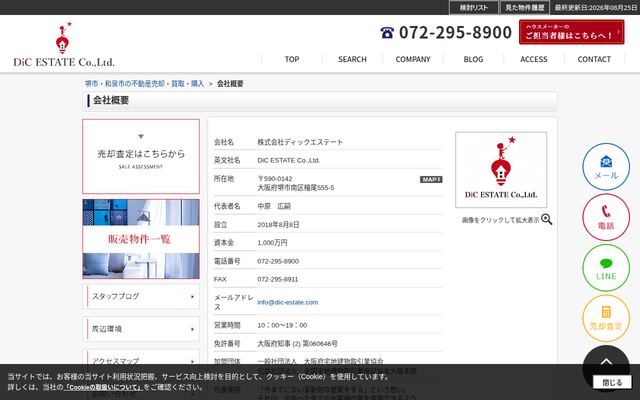Click the ハウスメーカーのご担当者様はこちらへ red banner
The image size is (640, 400).
571,32
